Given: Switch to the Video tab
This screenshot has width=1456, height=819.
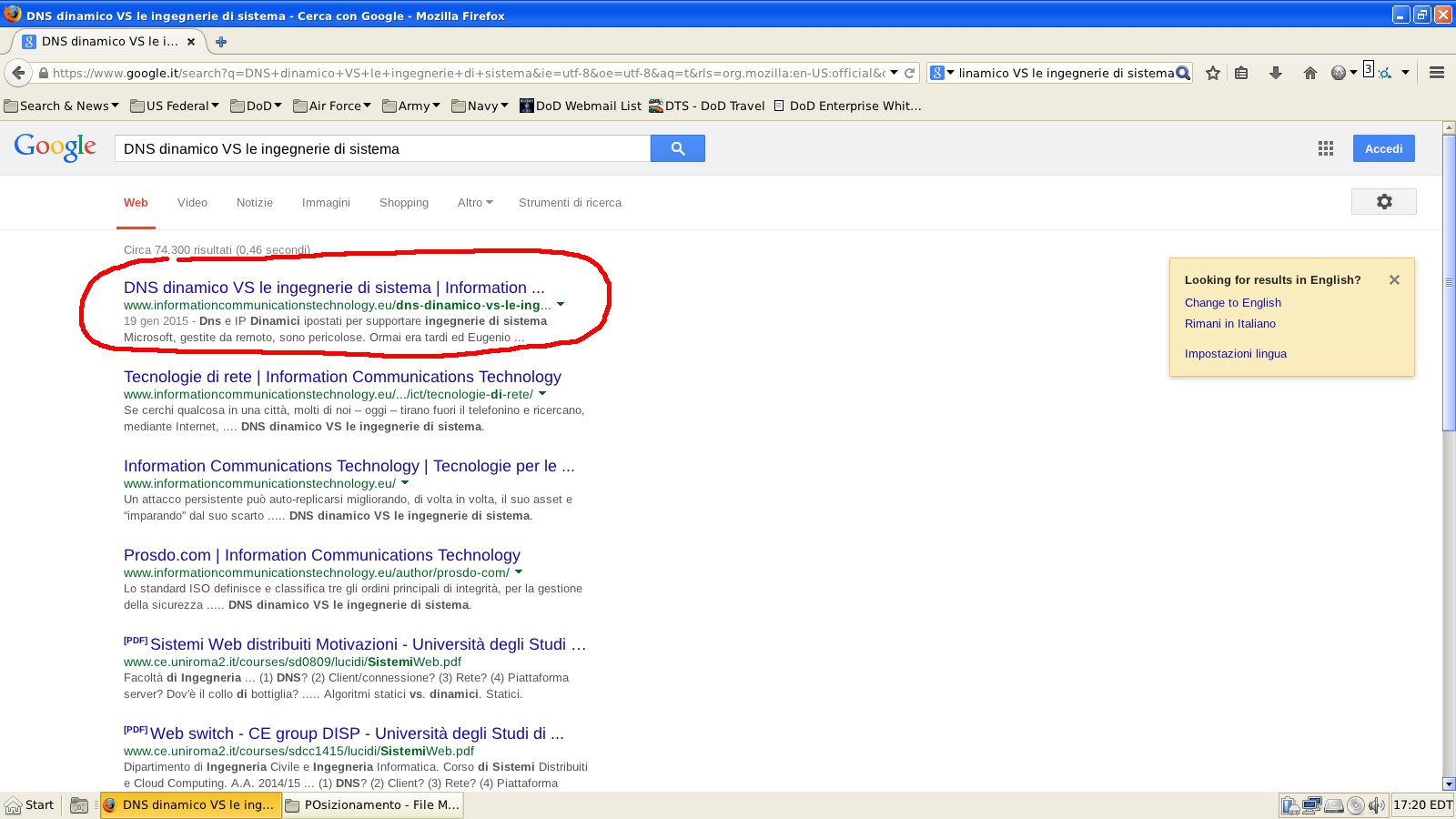Looking at the screenshot, I should tap(192, 202).
